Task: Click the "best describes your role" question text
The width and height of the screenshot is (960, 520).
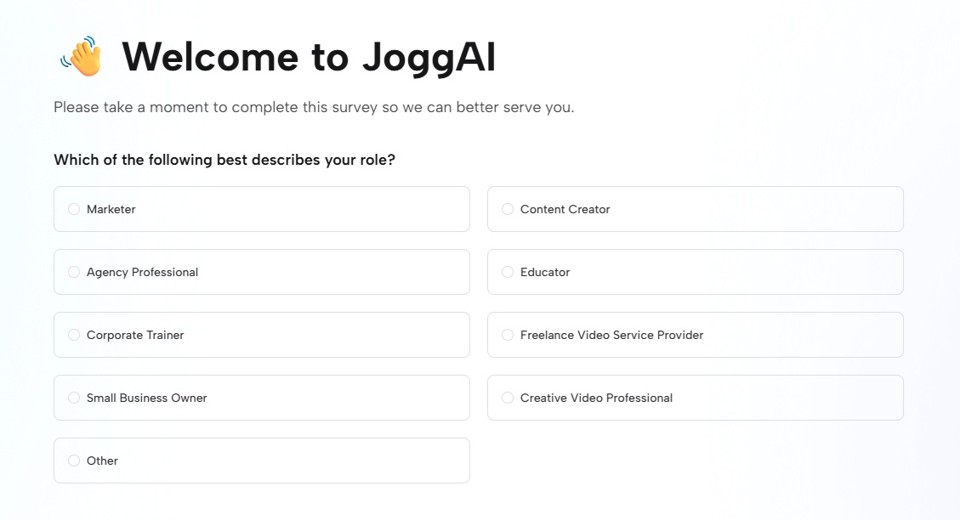Action: pyautogui.click(x=224, y=160)
